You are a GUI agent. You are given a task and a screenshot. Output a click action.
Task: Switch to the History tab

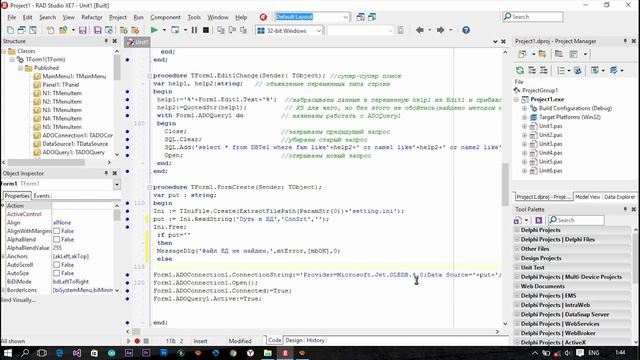(315, 340)
